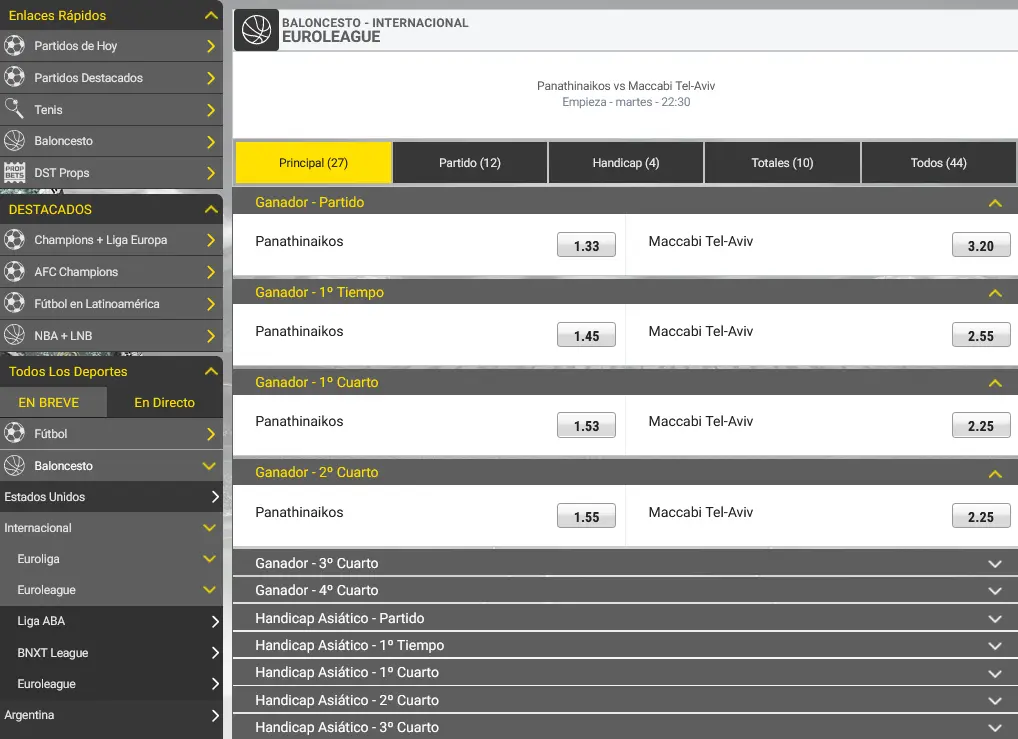This screenshot has width=1018, height=739.
Task: Select the Principal (27) tab
Action: tap(314, 162)
